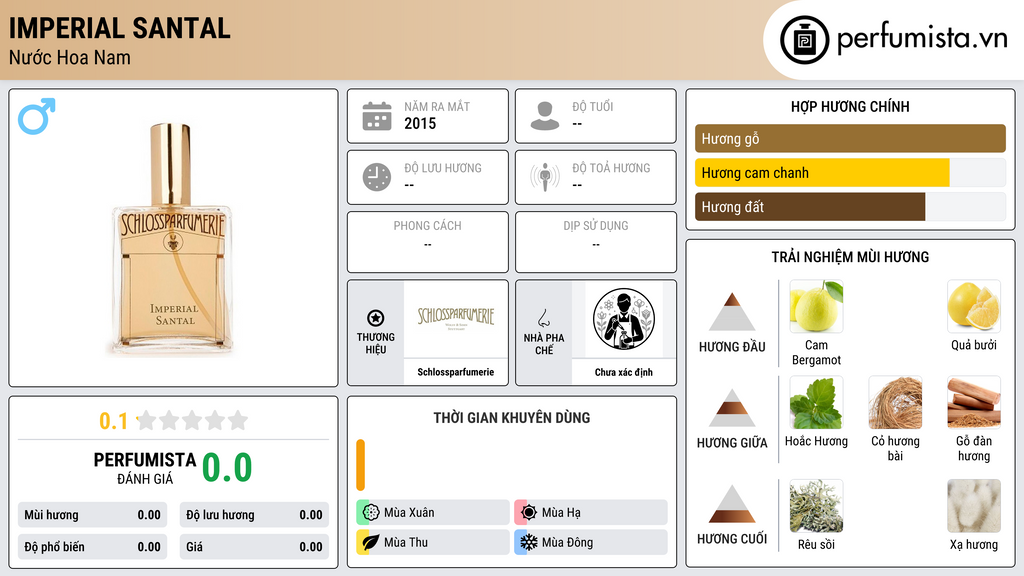This screenshot has height=576, width=1024.
Task: Select the Mùa Đông season button
Action: point(591,542)
